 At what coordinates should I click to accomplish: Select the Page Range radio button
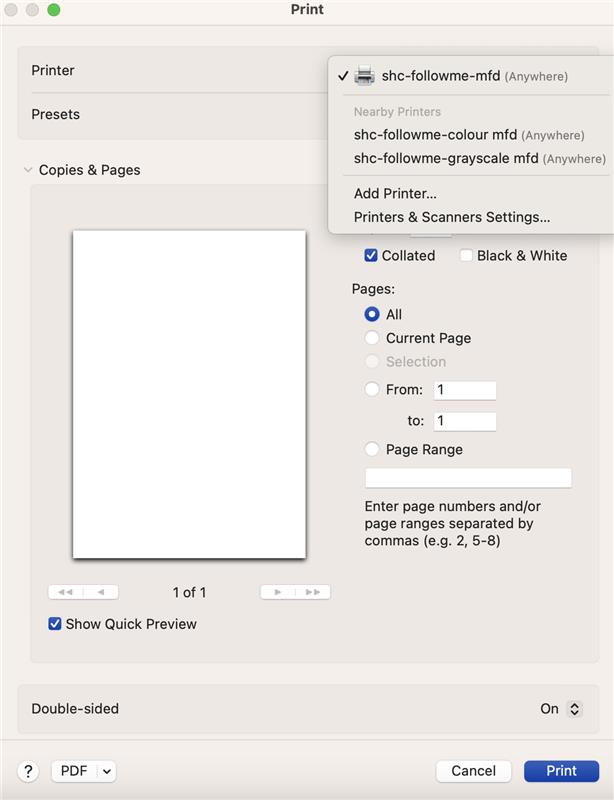(372, 450)
